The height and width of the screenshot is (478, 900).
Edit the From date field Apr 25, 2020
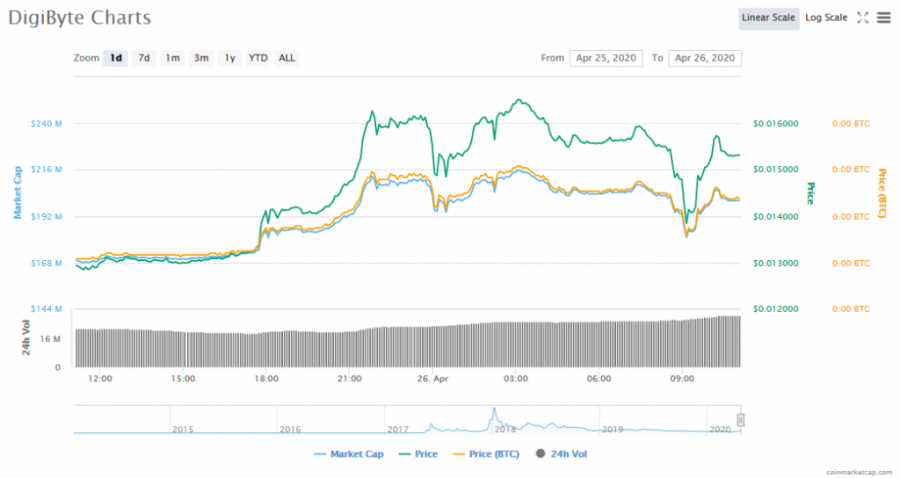pyautogui.click(x=606, y=58)
